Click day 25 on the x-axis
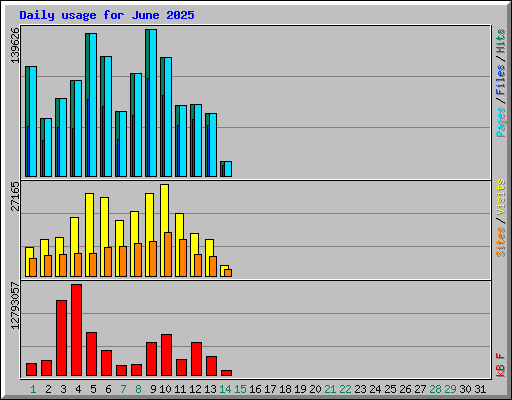The height and width of the screenshot is (400, 512). 390,389
